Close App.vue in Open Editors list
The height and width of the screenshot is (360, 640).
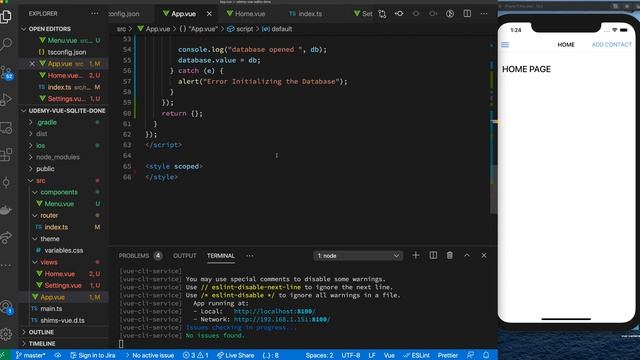[x=32, y=64]
